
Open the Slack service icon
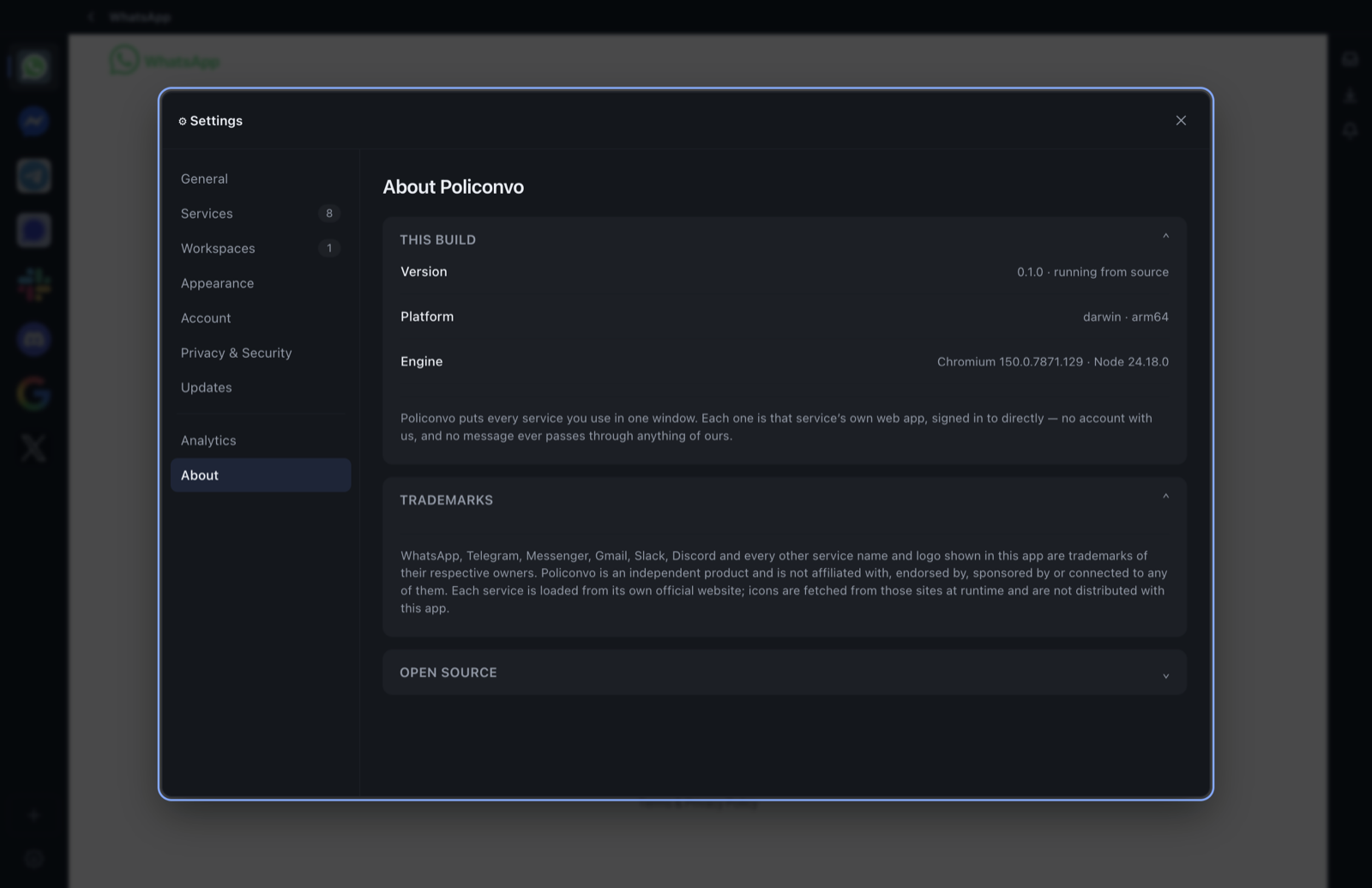34,285
